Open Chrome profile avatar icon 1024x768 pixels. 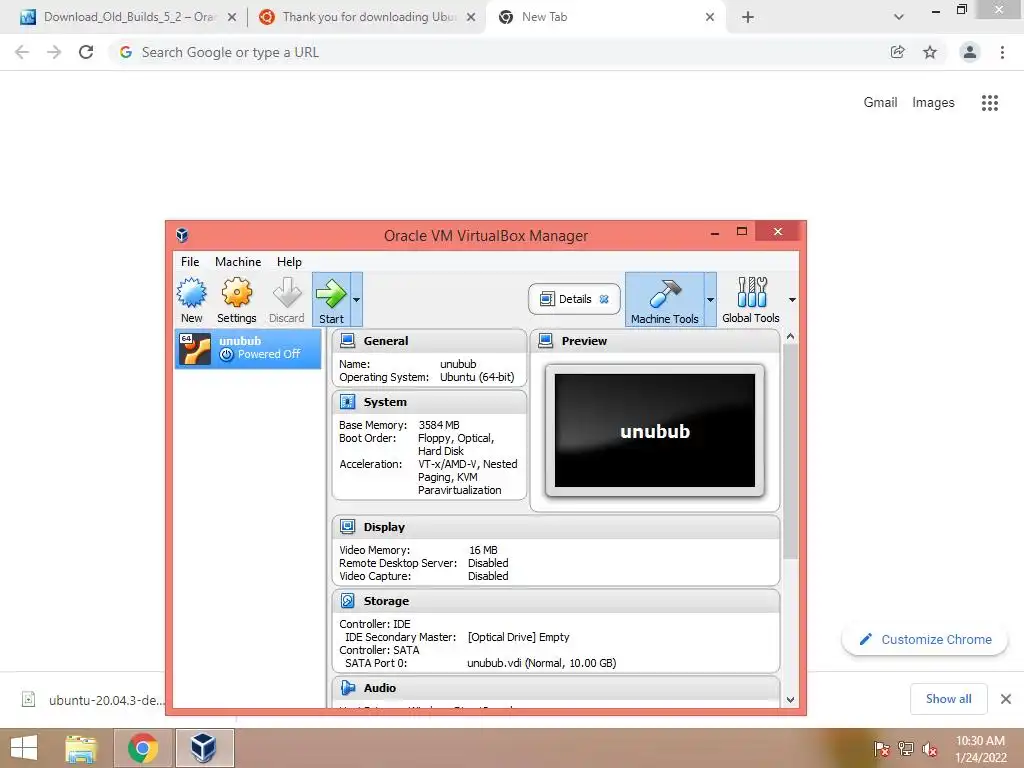(970, 52)
